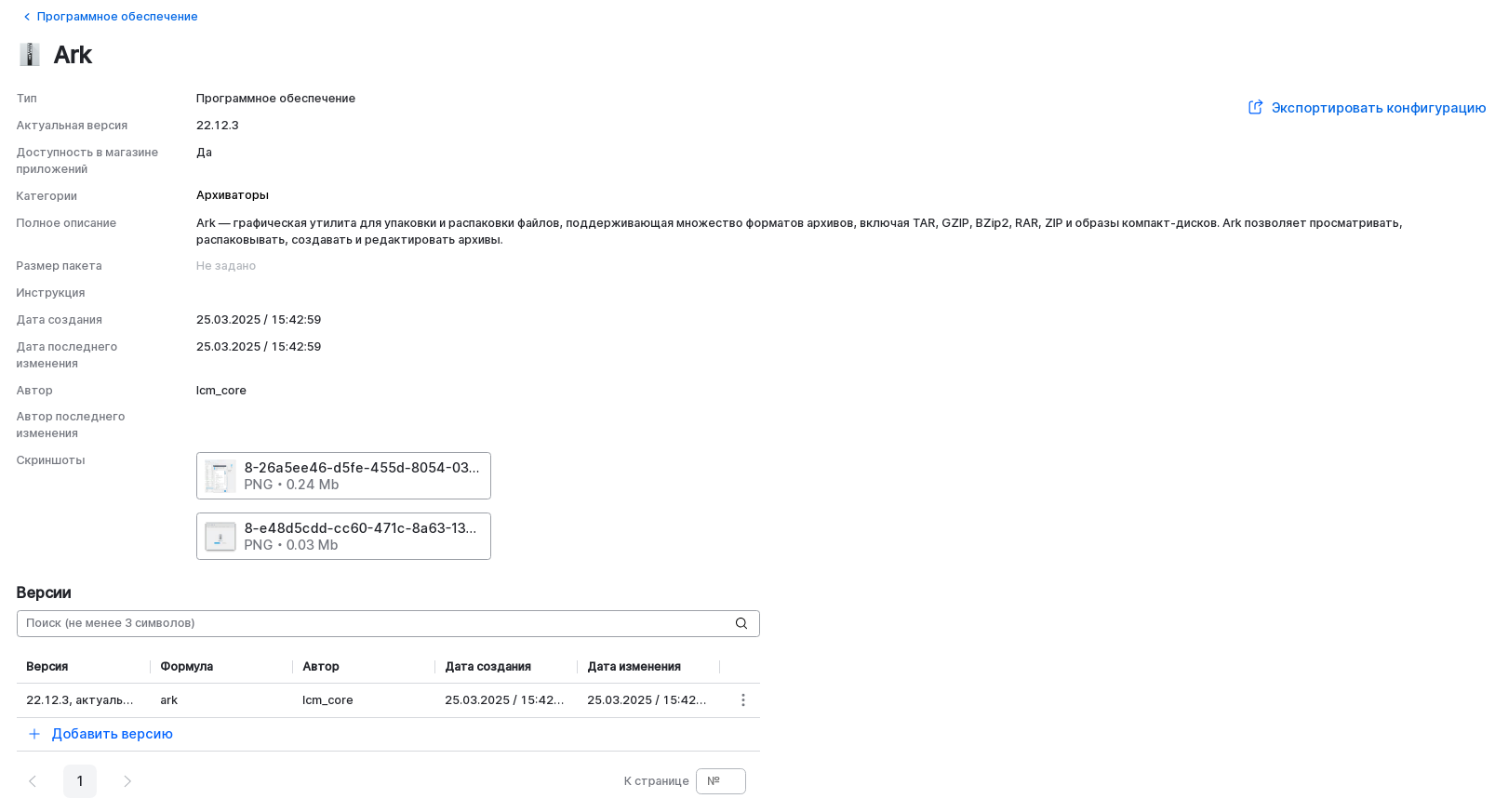Open second screenshot thumbnail 8-e48d5cdd
Image resolution: width=1495 pixels, height=812 pixels.
point(220,537)
